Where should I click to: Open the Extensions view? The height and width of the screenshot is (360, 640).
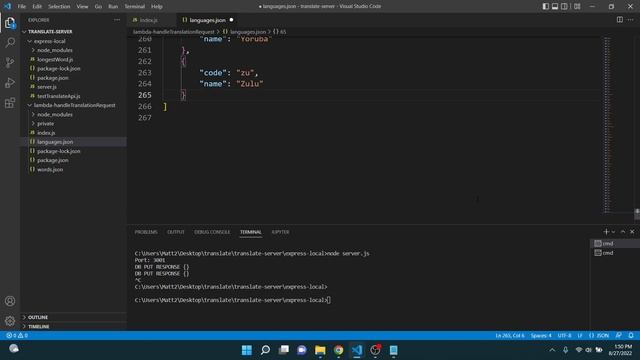10,102
